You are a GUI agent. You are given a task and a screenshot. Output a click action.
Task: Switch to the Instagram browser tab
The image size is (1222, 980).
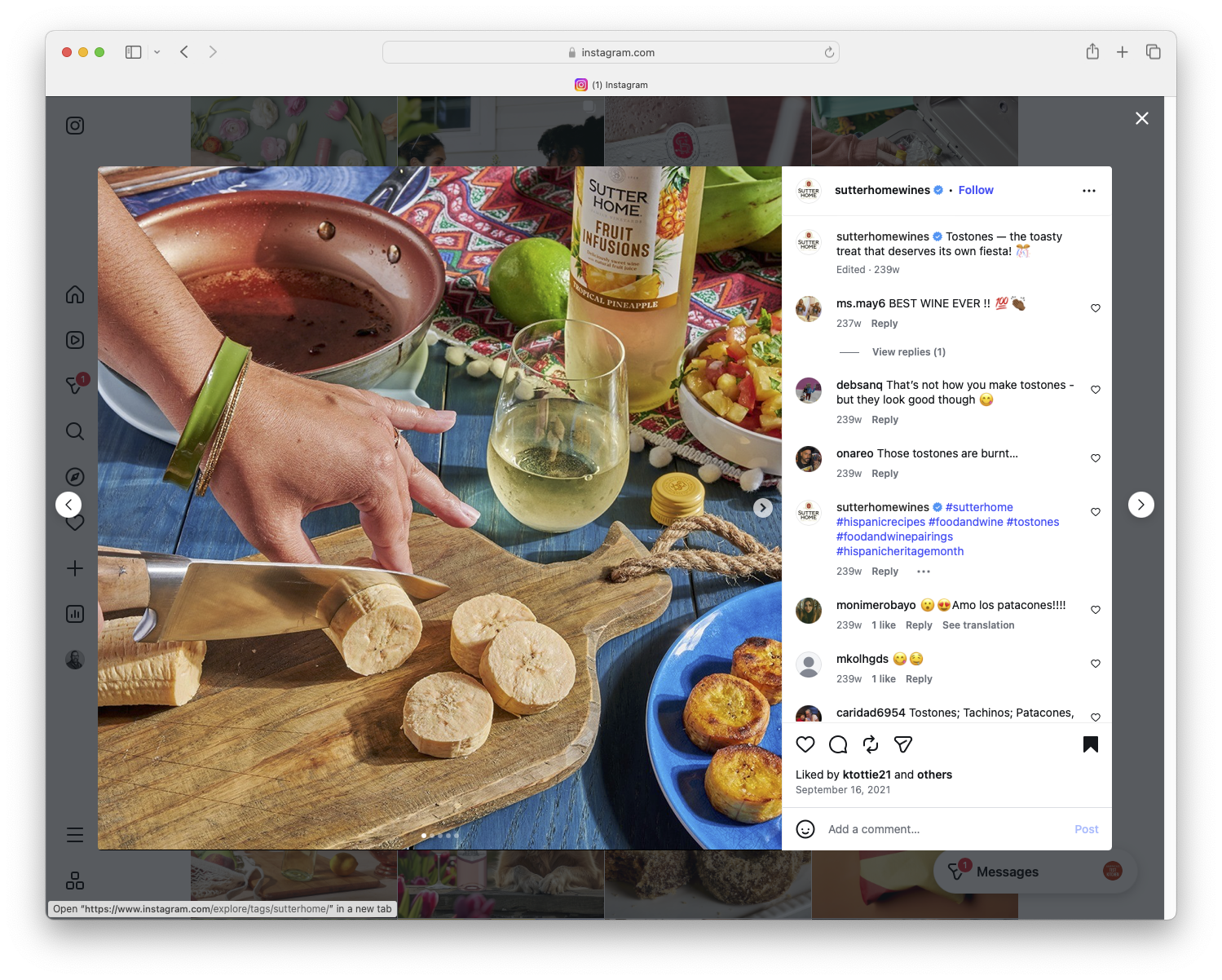click(x=613, y=84)
